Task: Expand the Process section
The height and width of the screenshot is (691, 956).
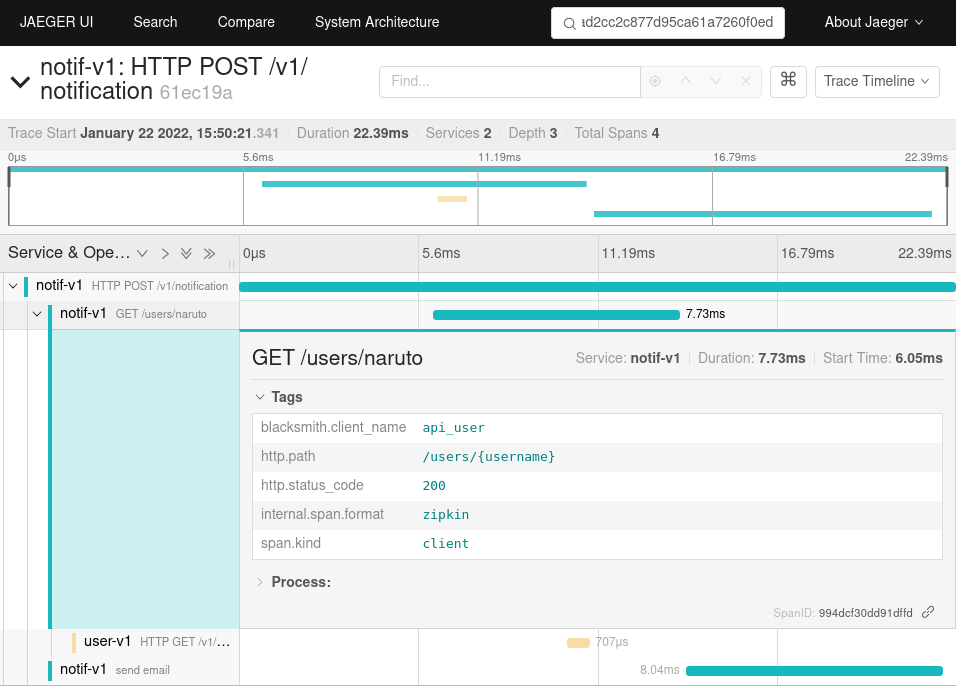Action: 293,582
